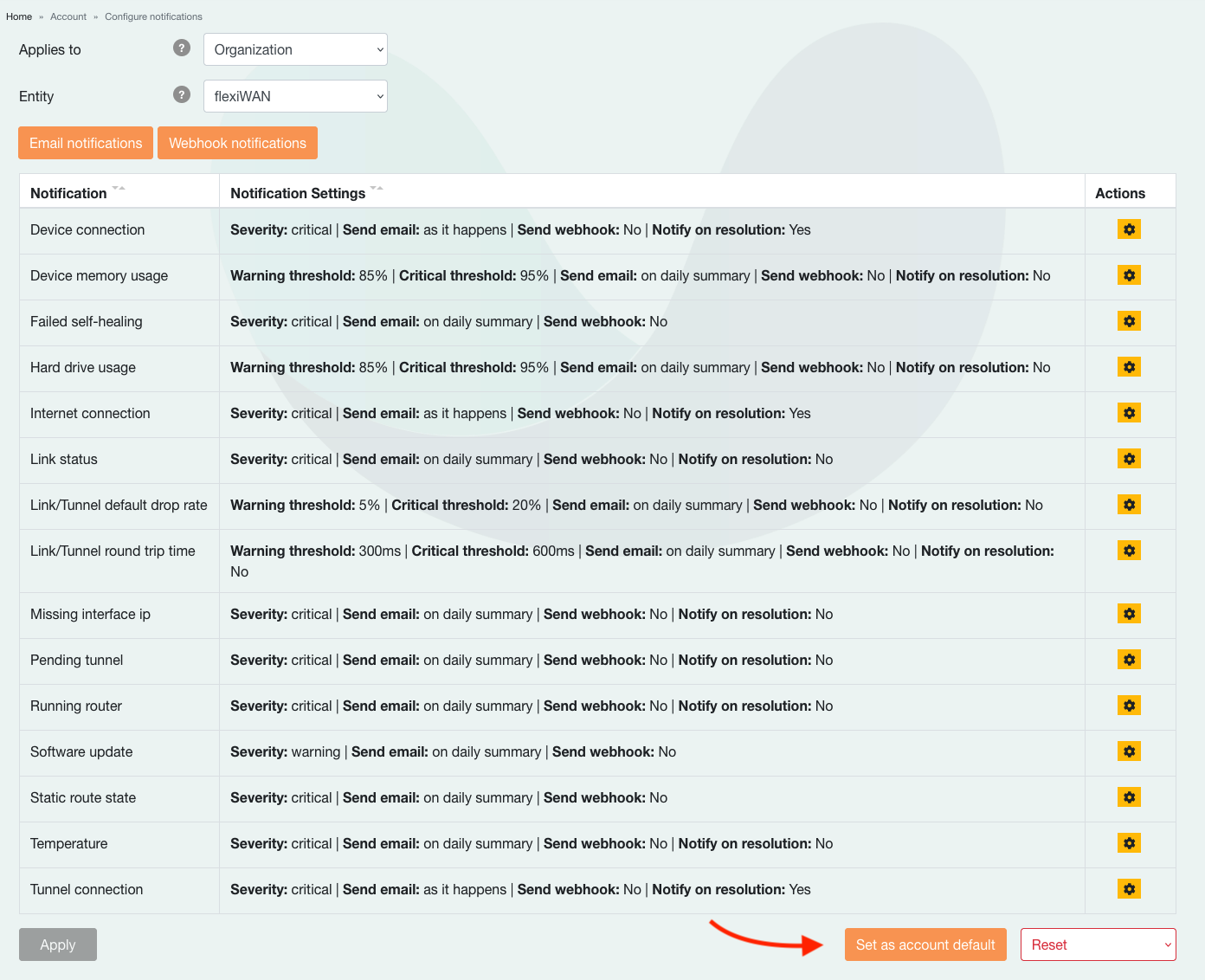Image resolution: width=1205 pixels, height=980 pixels.
Task: Open settings gear for Failed self-healing
Action: click(x=1129, y=321)
